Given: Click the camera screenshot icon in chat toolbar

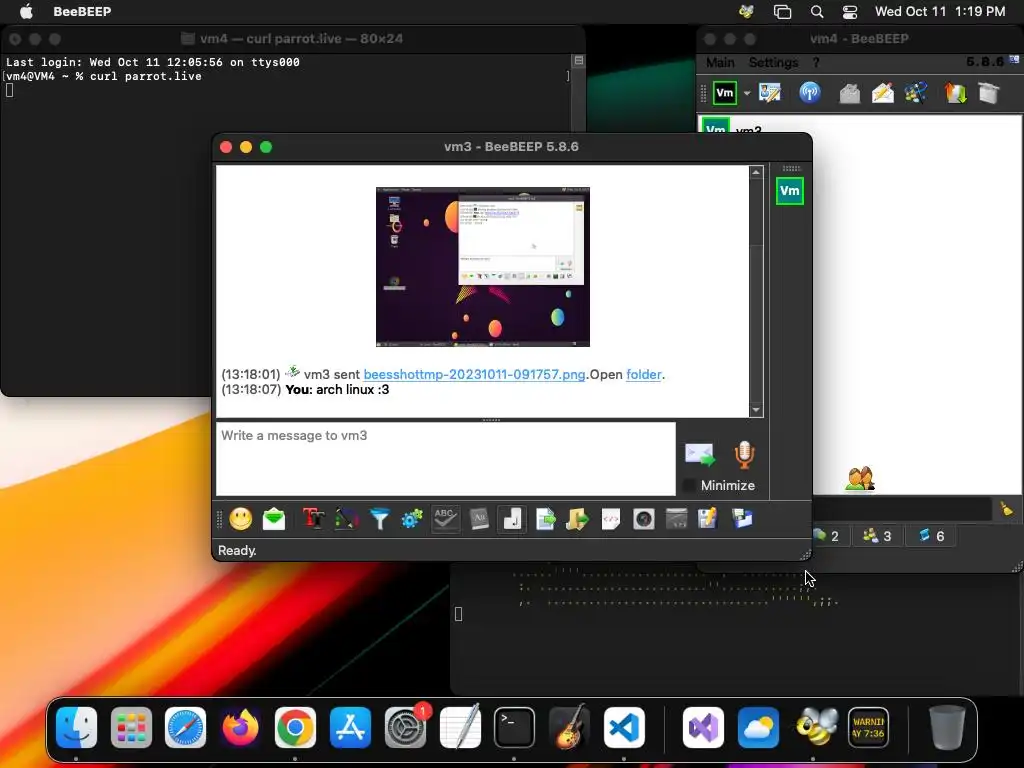Looking at the screenshot, I should [x=643, y=519].
